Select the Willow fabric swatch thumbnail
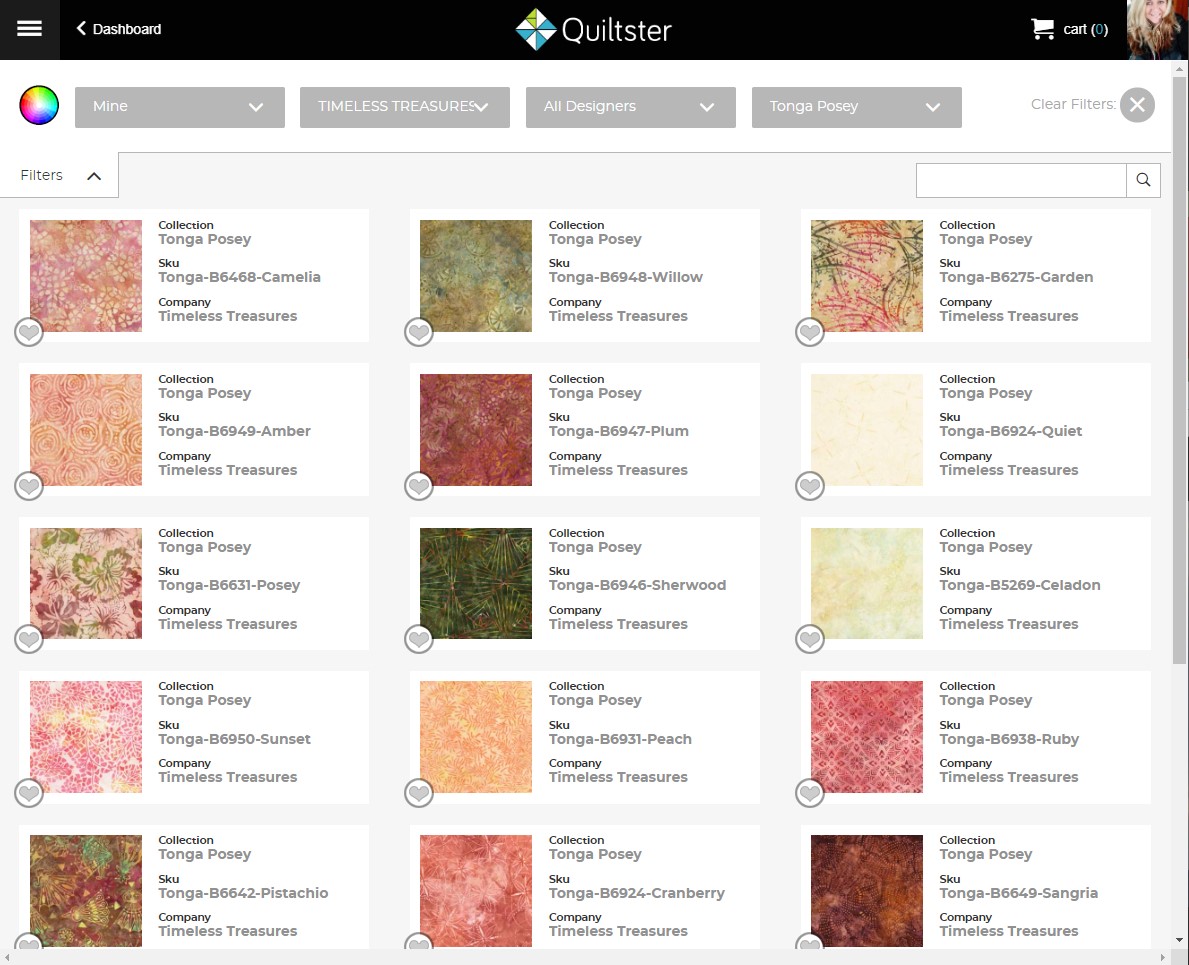The width and height of the screenshot is (1189, 965). tap(476, 276)
